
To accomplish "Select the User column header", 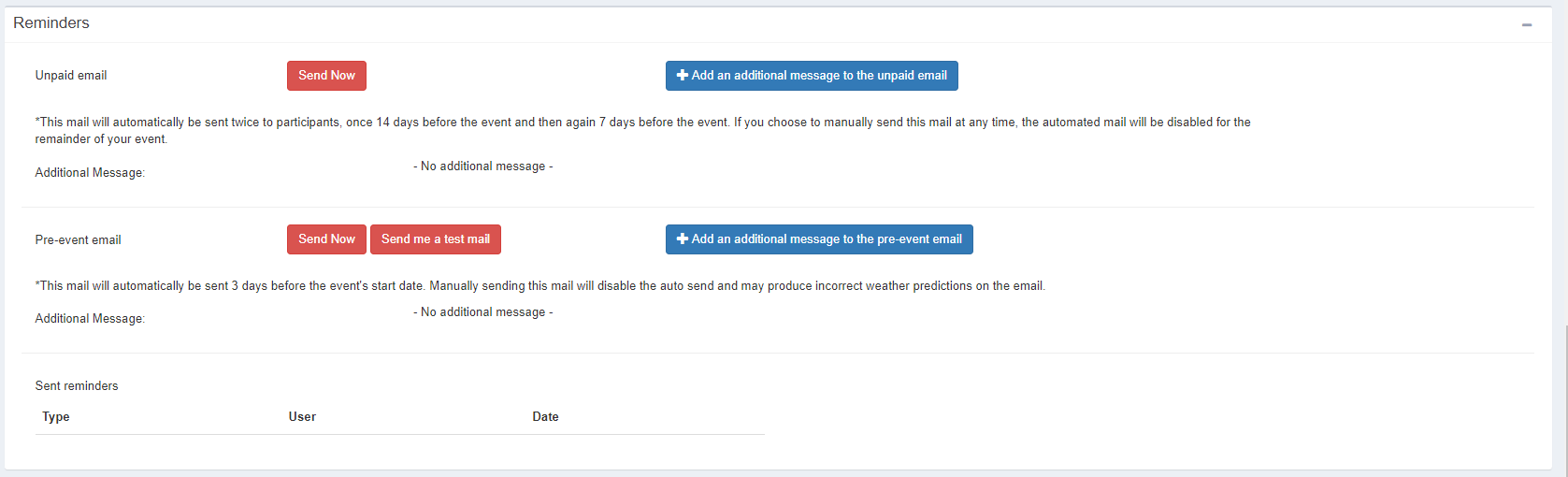I will [302, 417].
